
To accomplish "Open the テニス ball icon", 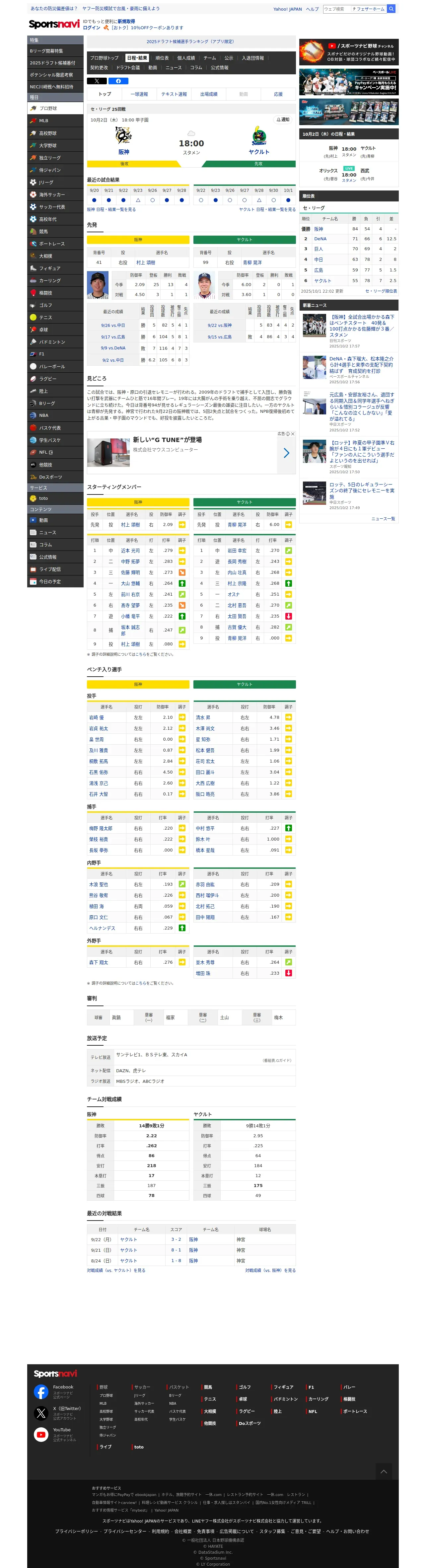I will pos(33,317).
